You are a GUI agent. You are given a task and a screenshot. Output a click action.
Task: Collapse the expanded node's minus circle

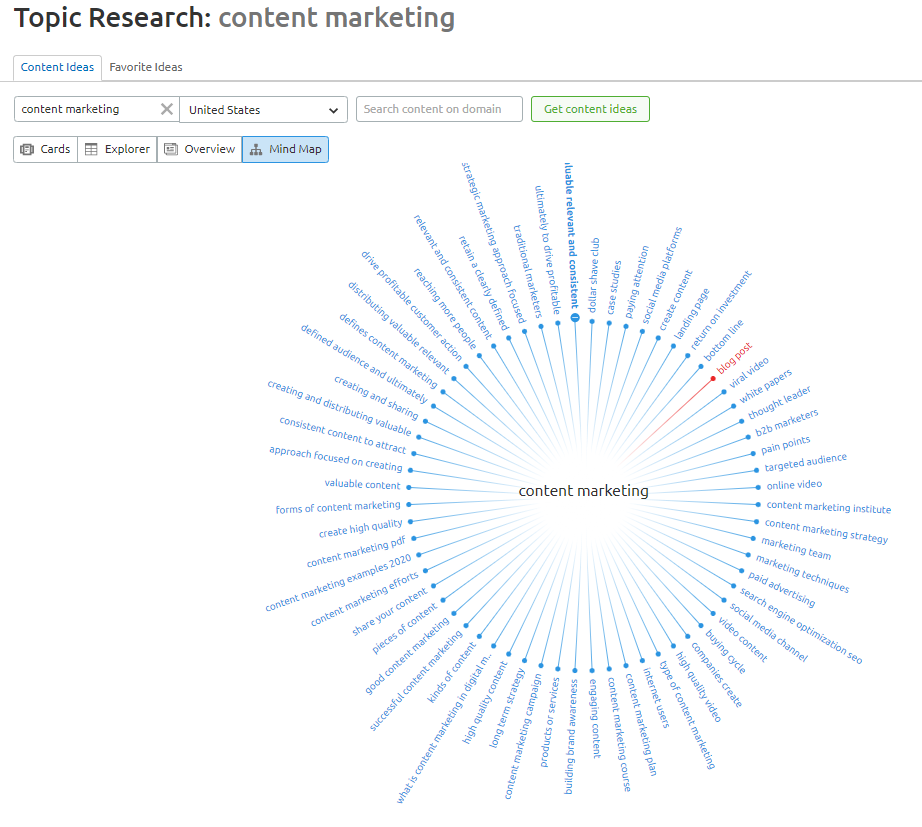(575, 317)
